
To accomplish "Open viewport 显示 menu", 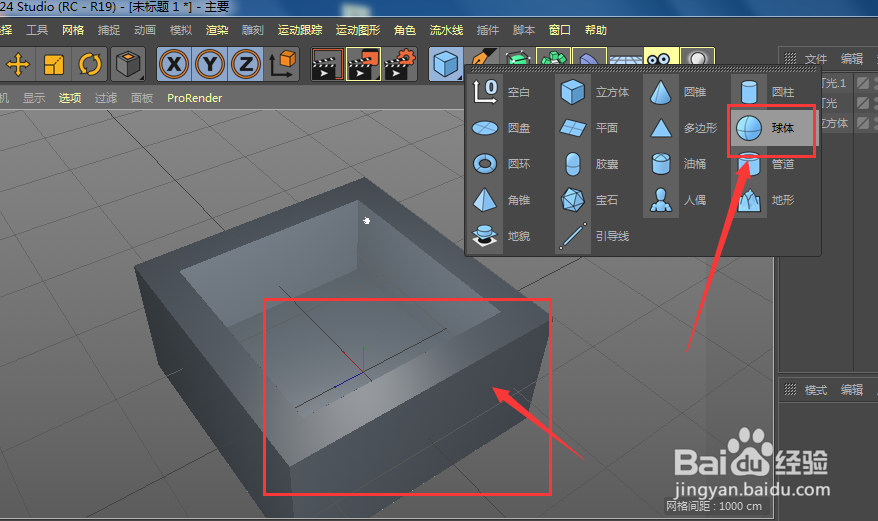I will [34, 98].
